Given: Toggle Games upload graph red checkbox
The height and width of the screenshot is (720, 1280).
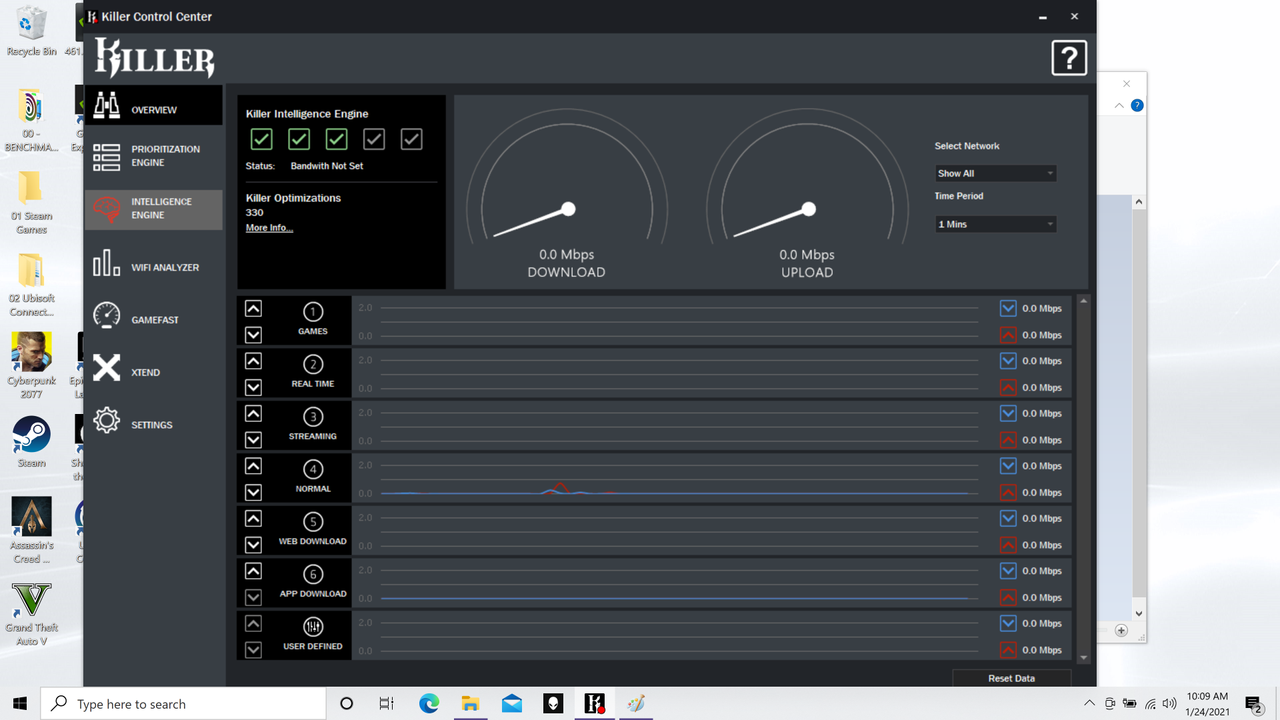Looking at the screenshot, I should (x=1008, y=335).
